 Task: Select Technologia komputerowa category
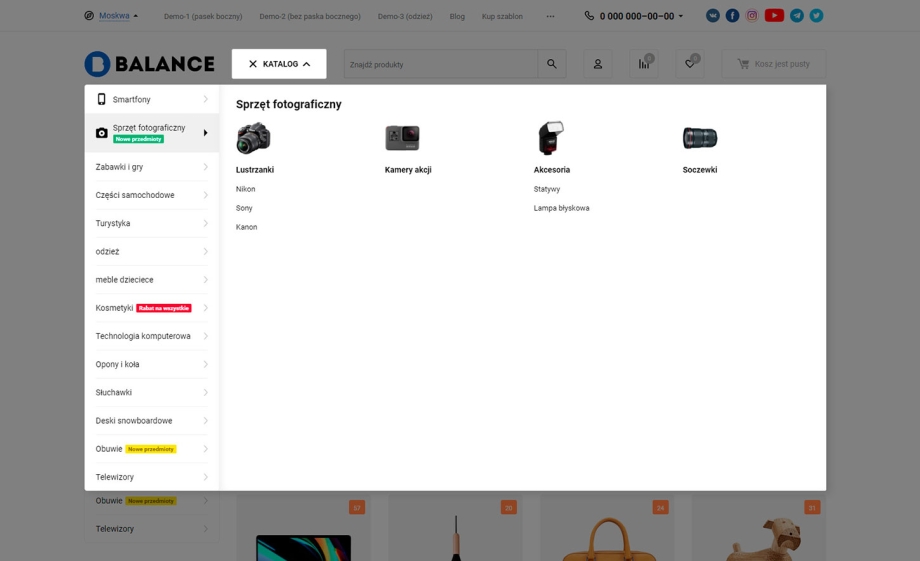[x=143, y=336]
